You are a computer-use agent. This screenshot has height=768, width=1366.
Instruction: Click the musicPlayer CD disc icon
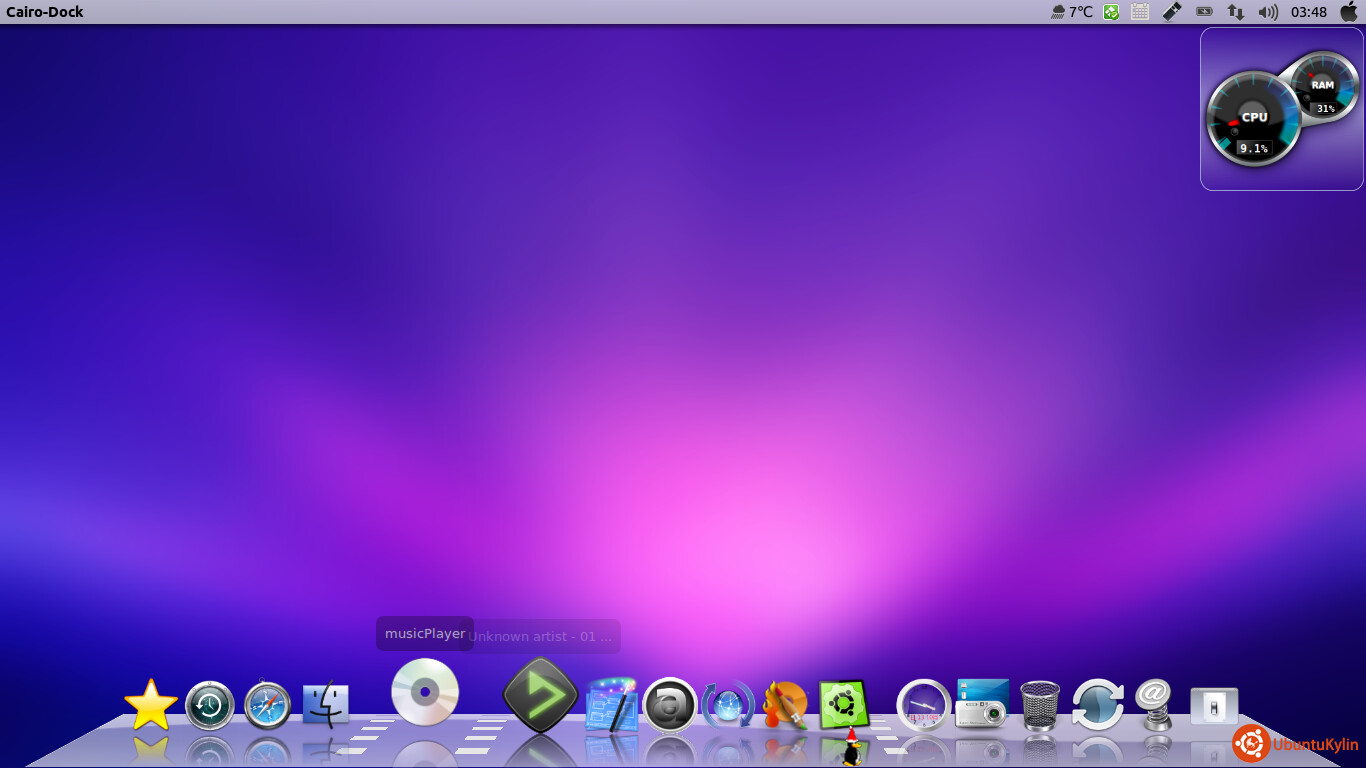425,692
